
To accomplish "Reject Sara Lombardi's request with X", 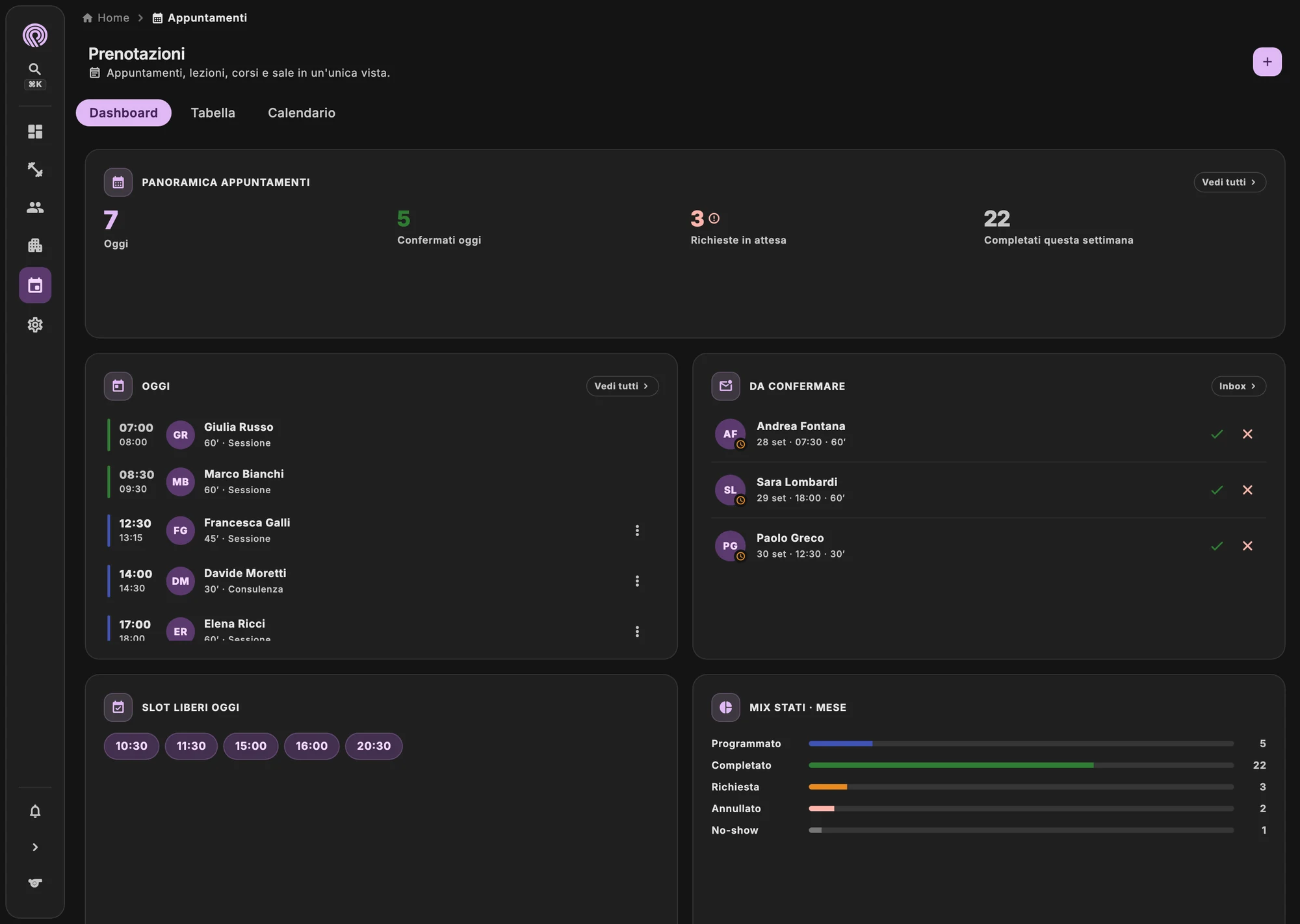I will tap(1247, 490).
